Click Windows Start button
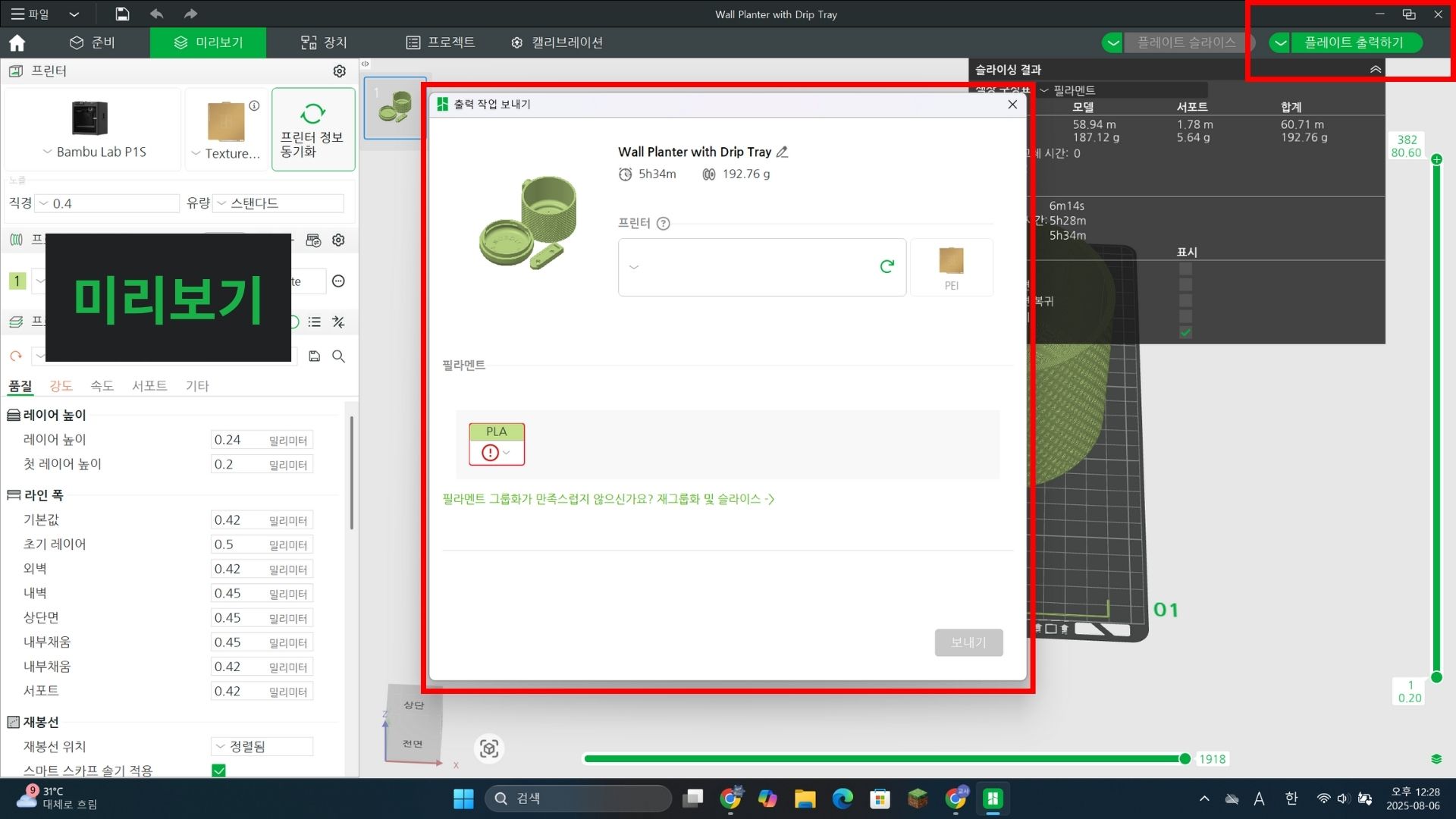Image resolution: width=1456 pixels, height=819 pixels. tap(463, 799)
